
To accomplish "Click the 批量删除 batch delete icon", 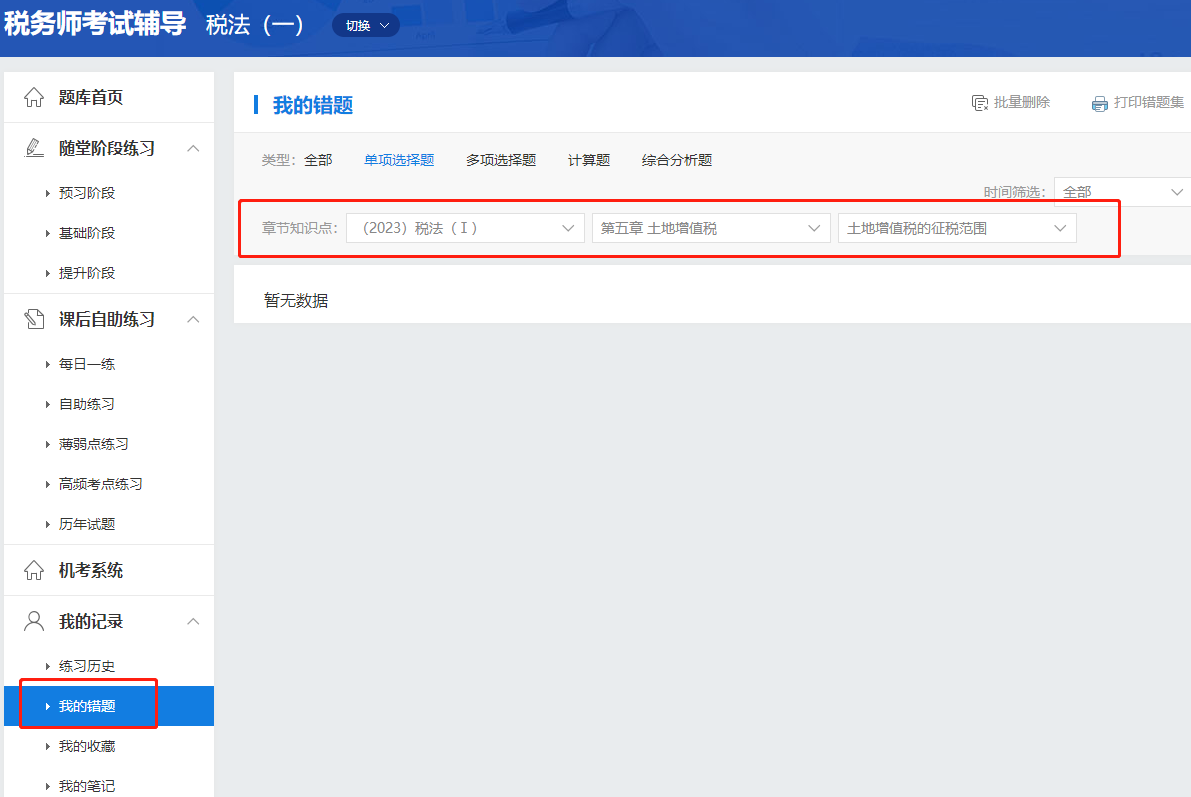I will 980,103.
